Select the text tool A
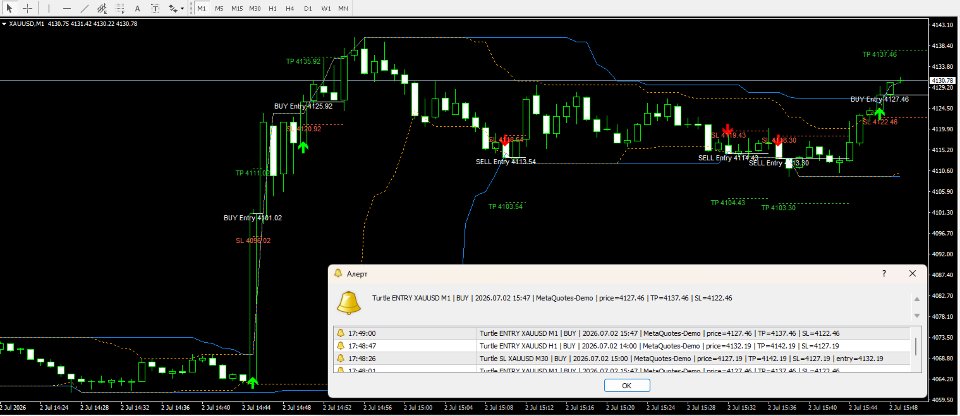The width and height of the screenshot is (960, 416). (x=138, y=9)
